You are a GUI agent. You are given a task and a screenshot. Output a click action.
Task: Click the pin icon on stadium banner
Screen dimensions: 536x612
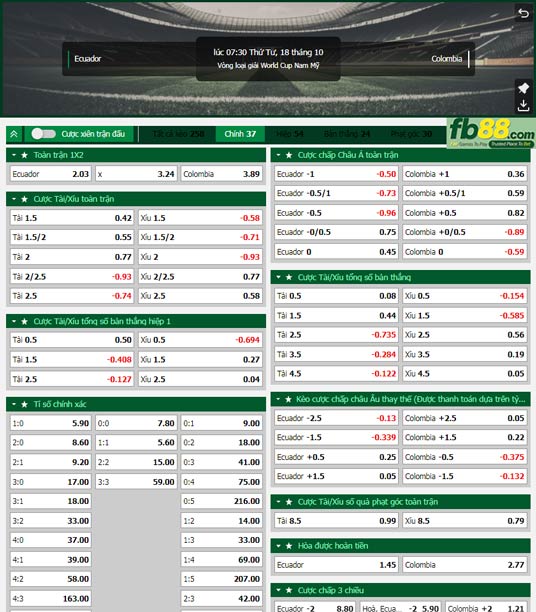click(x=523, y=88)
